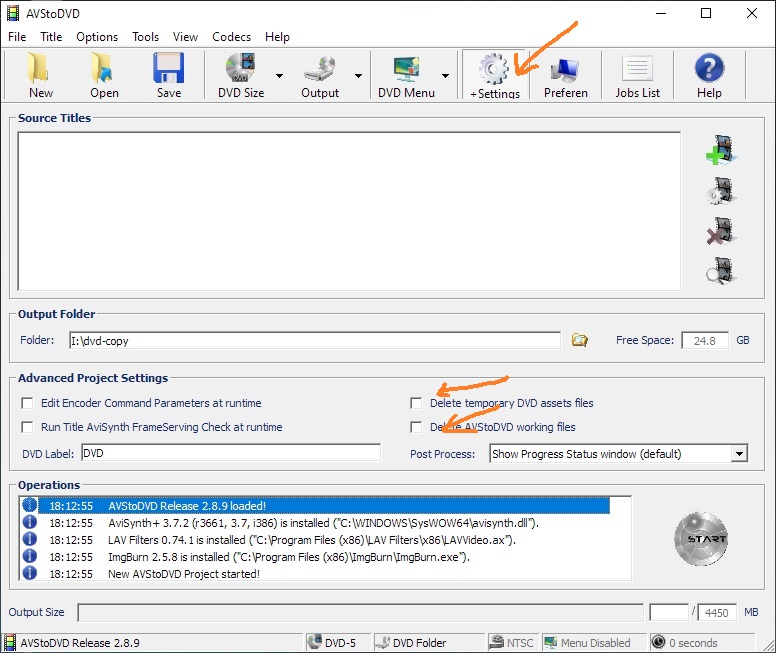776x653 pixels.
Task: Open the Post Process combo box
Action: point(619,453)
